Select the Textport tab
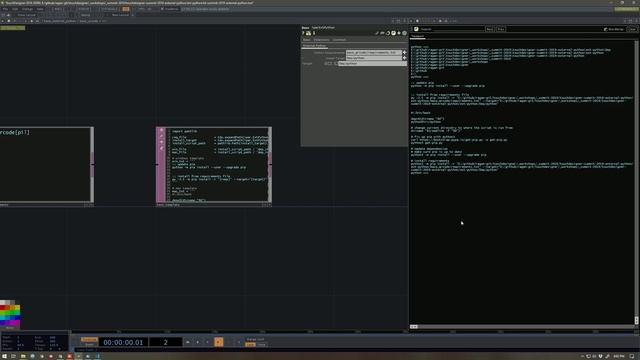This screenshot has width=640, height=360. [418, 36]
